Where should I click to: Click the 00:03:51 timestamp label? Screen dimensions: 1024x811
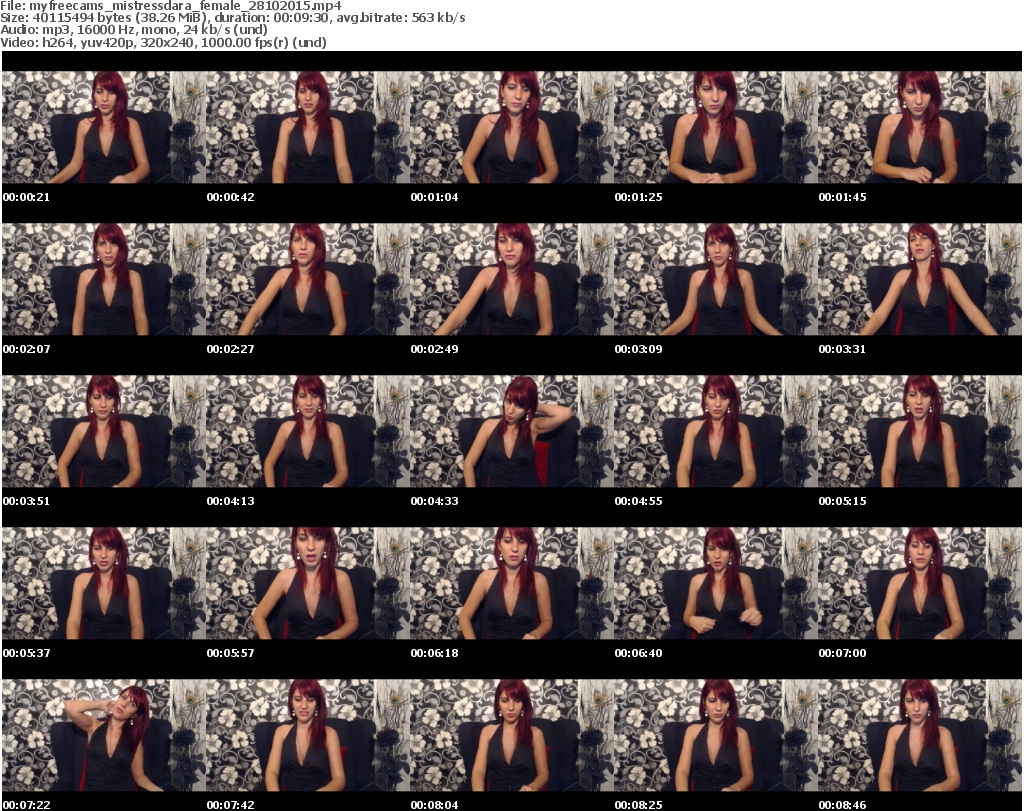click(26, 501)
